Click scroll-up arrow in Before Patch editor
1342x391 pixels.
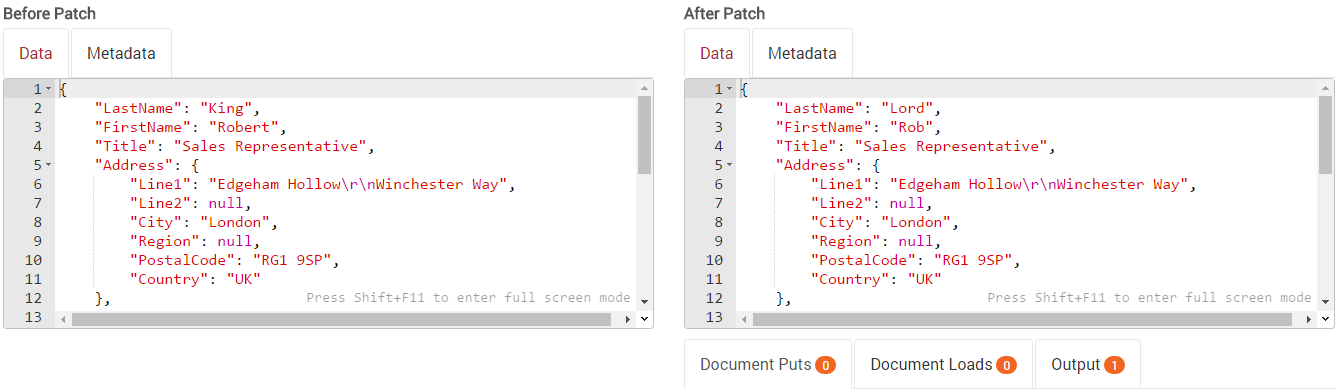coord(644,88)
